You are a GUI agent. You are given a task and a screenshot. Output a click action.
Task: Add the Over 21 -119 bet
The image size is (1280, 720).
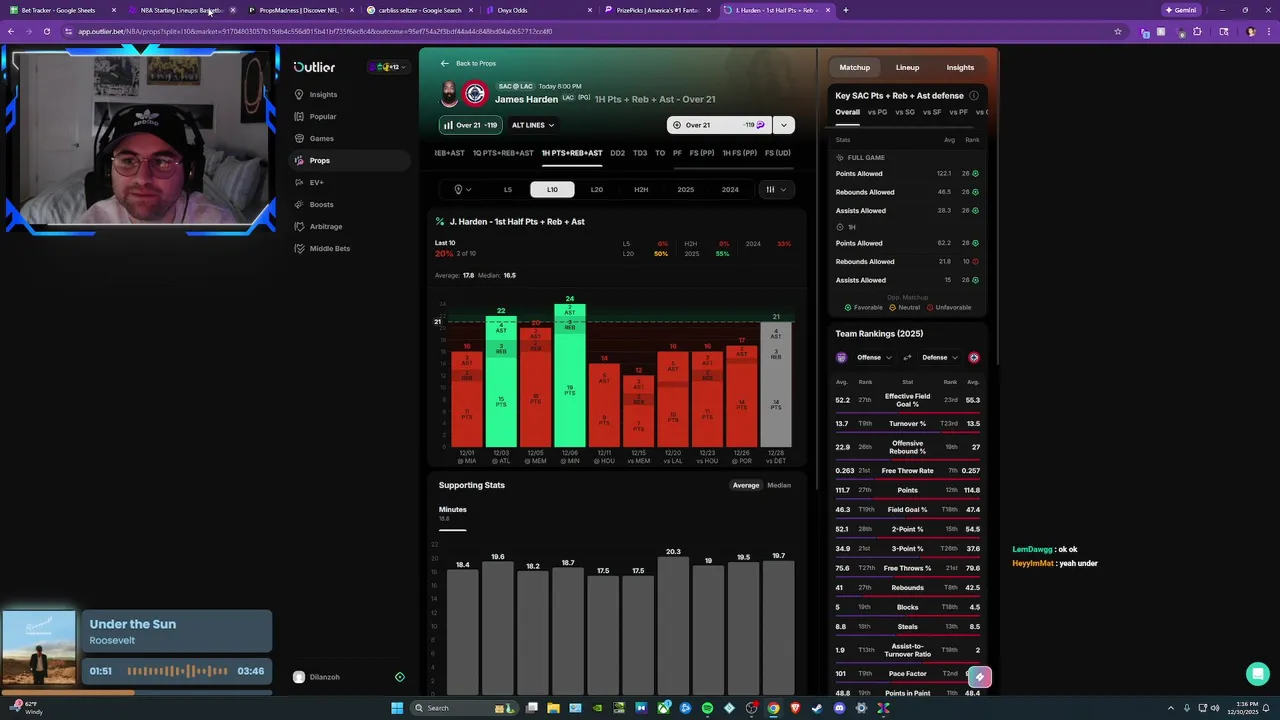tap(718, 125)
